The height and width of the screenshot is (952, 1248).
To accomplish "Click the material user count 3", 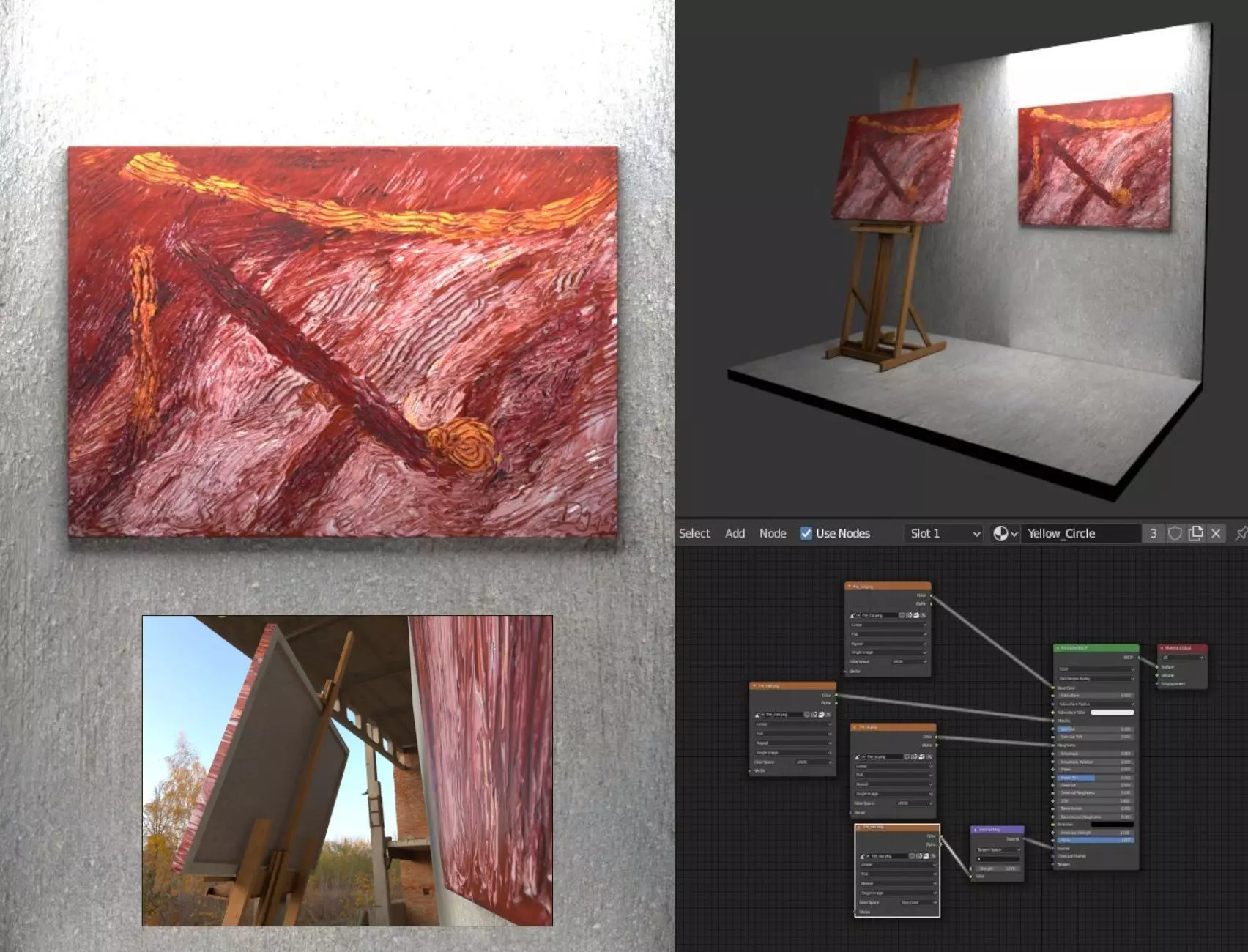I will [1154, 533].
